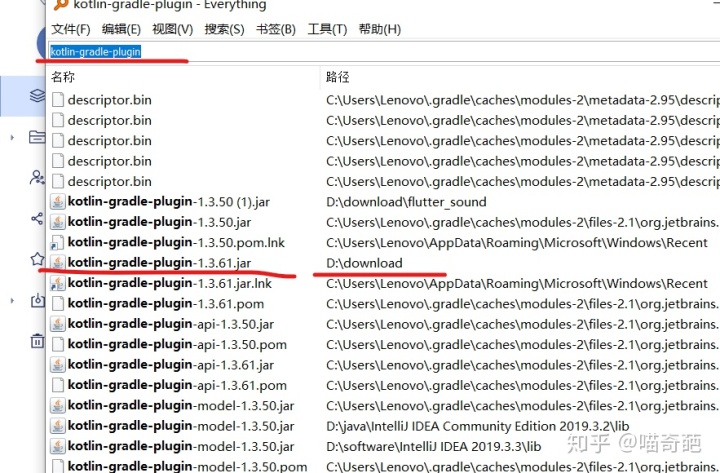Select kotlin-gradle-plugin-1.3.61.jar.lnk file name
Screen dimensions: 720x473
pyautogui.click(x=170, y=283)
